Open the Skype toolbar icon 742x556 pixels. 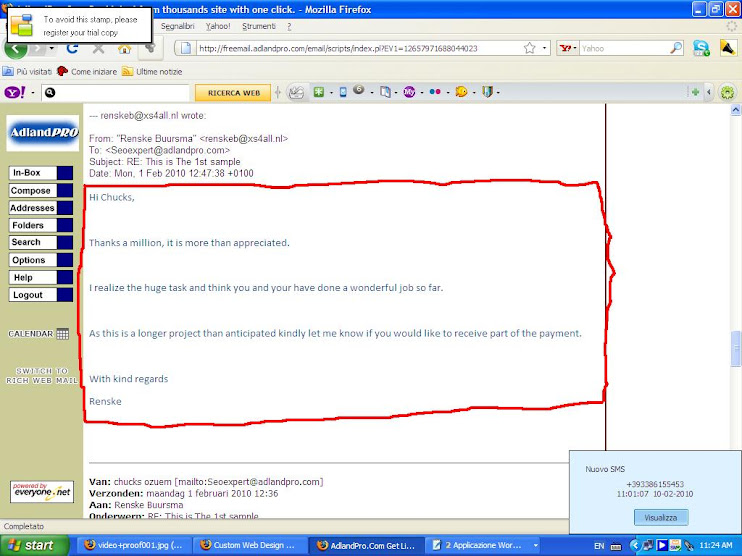tap(701, 48)
